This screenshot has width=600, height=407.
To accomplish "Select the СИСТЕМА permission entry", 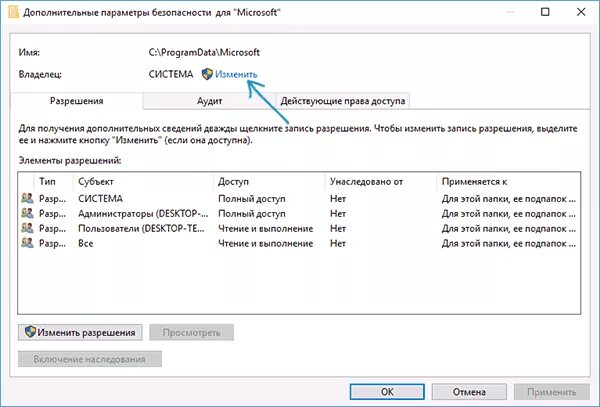I will click(x=299, y=199).
